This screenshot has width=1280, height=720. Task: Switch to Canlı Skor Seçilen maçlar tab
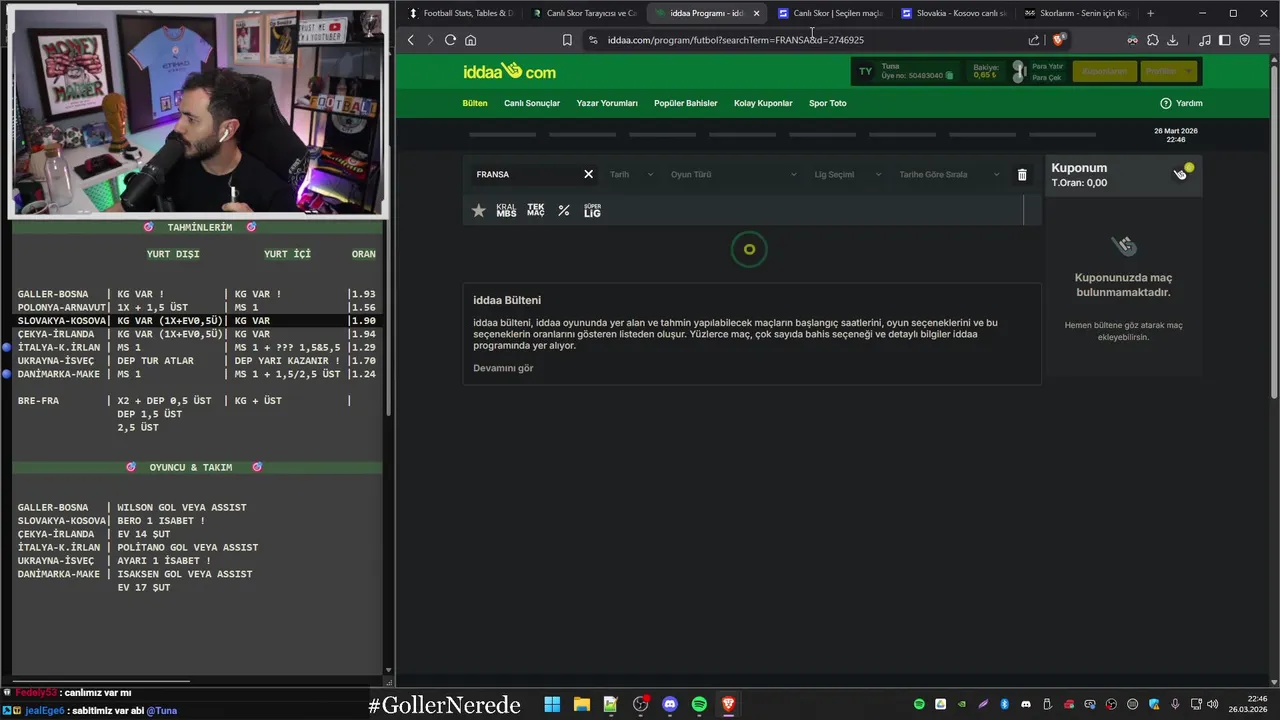[831, 13]
